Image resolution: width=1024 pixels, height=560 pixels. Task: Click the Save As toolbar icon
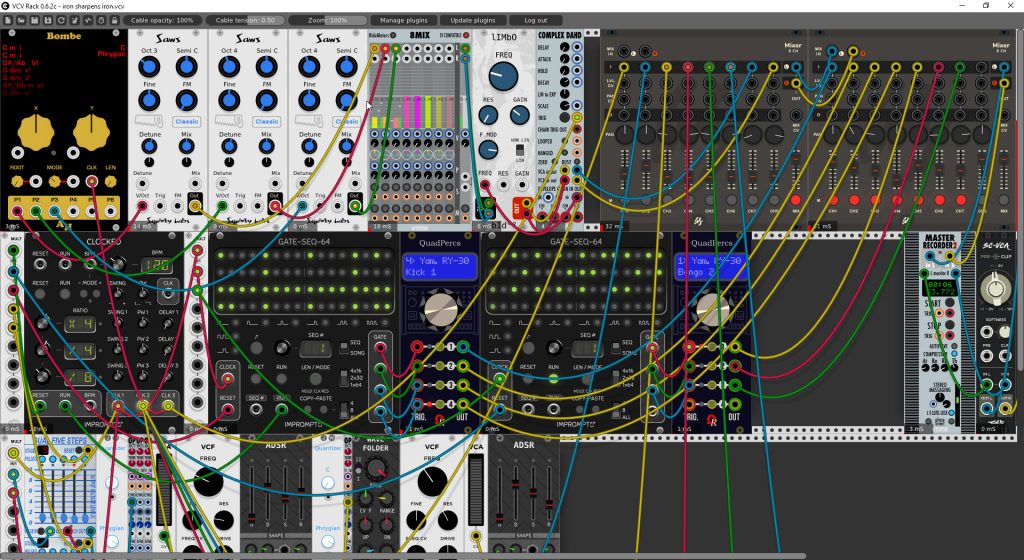click(48, 20)
